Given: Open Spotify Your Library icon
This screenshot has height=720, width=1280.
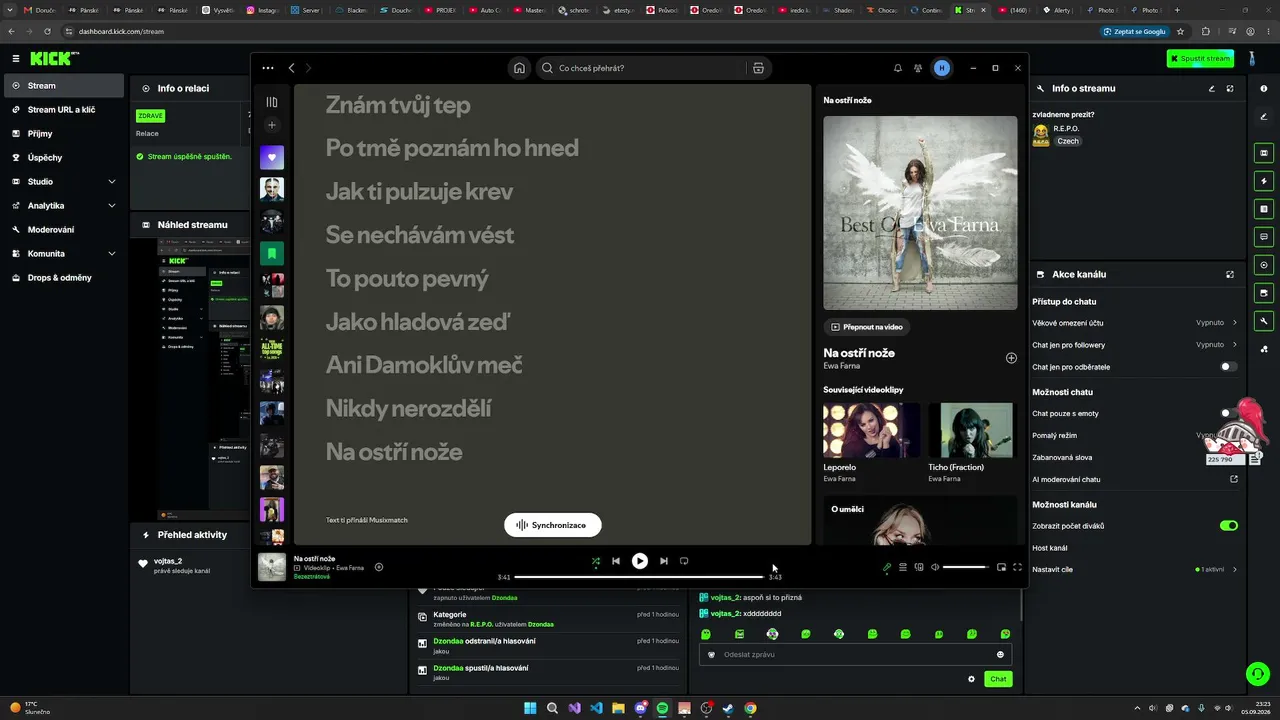Looking at the screenshot, I should (271, 102).
